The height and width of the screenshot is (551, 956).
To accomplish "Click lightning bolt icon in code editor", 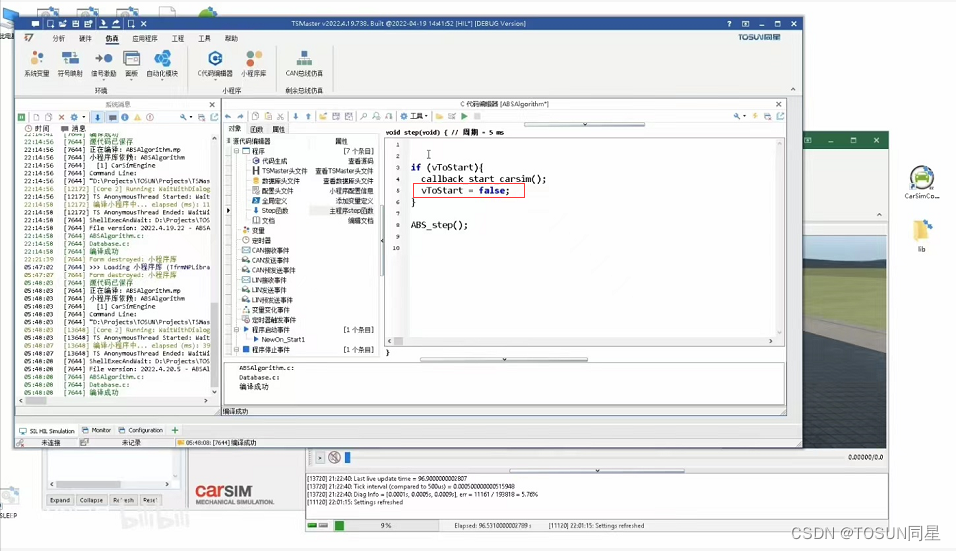I will [755, 116].
